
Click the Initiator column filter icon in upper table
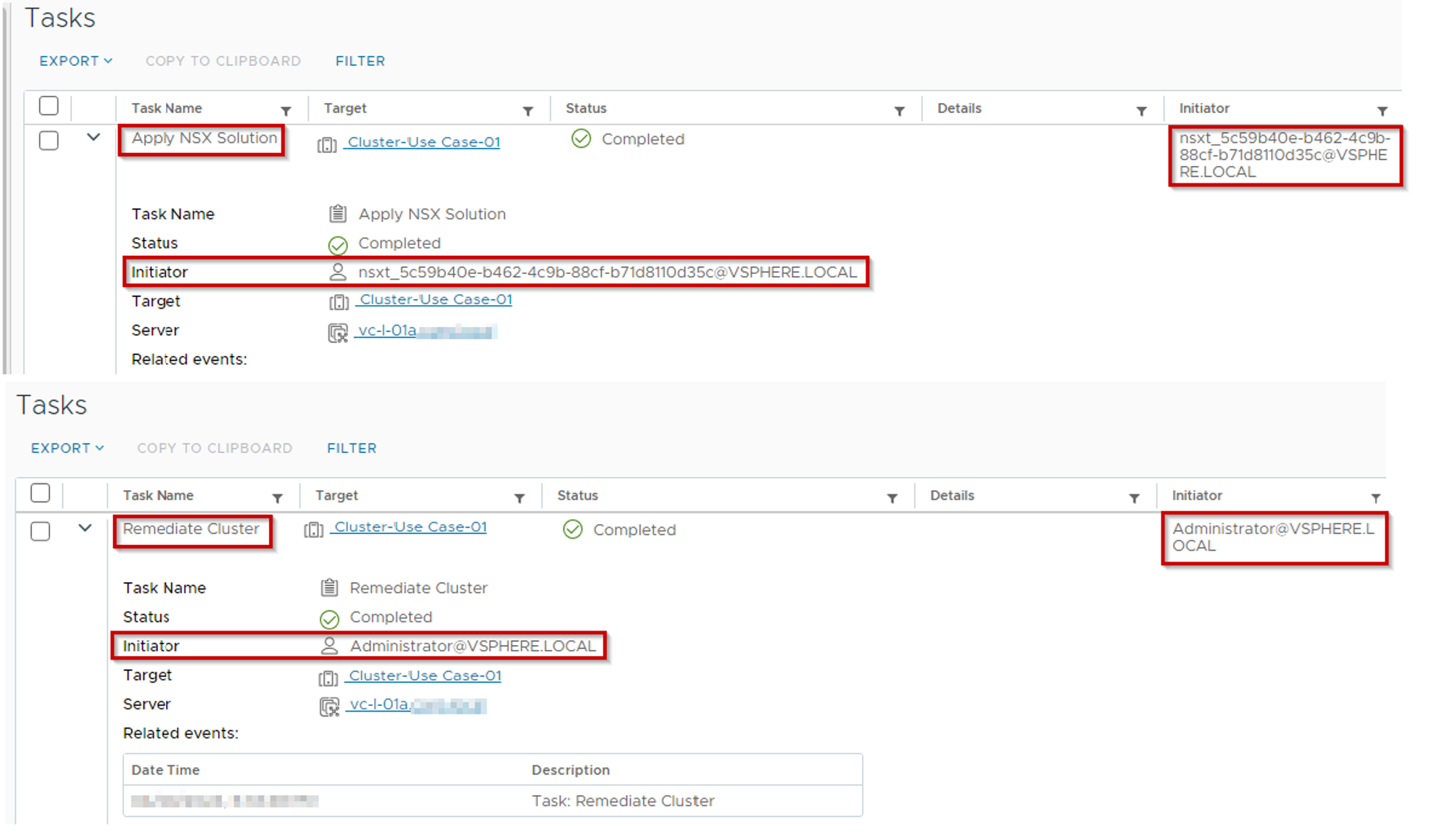pyautogui.click(x=1382, y=111)
